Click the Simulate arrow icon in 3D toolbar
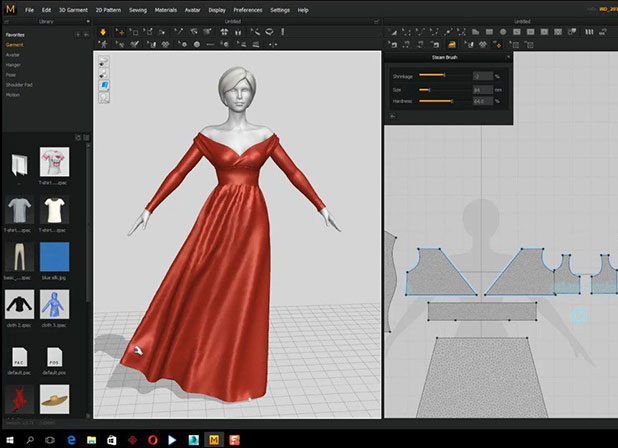The width and height of the screenshot is (618, 448). 103,32
